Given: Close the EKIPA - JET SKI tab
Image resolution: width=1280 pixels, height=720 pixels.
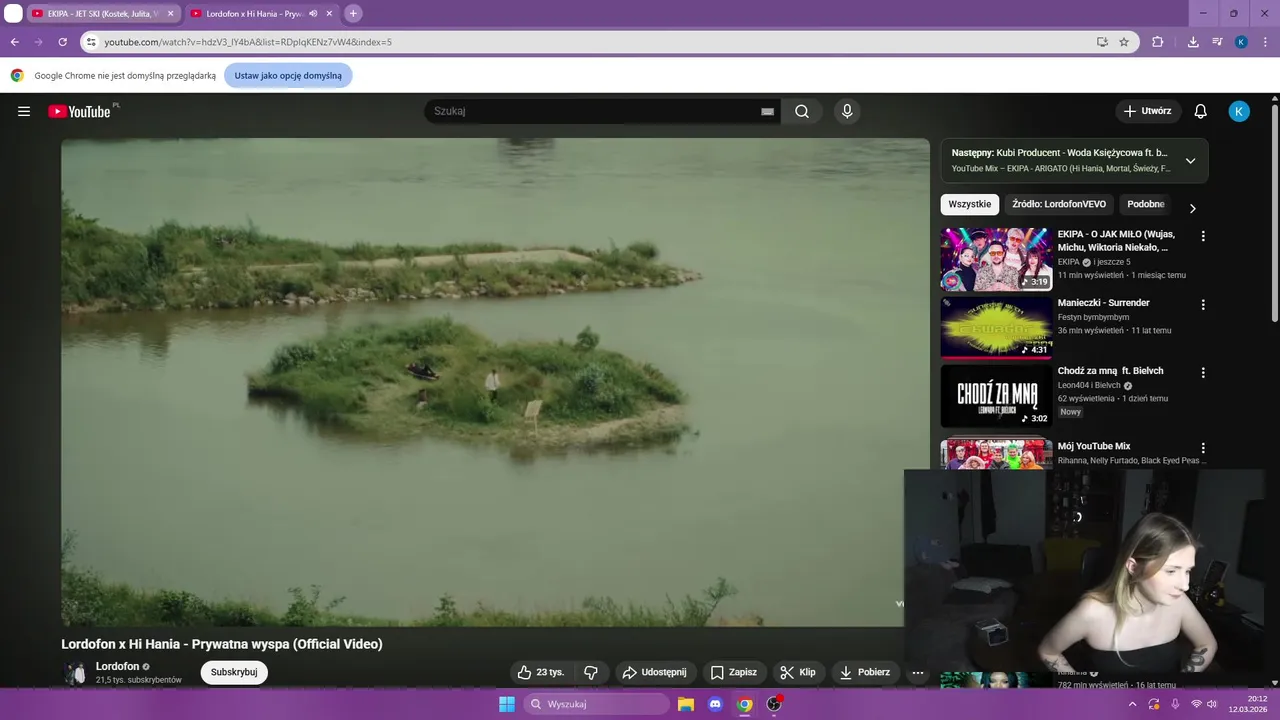Looking at the screenshot, I should [x=170, y=14].
